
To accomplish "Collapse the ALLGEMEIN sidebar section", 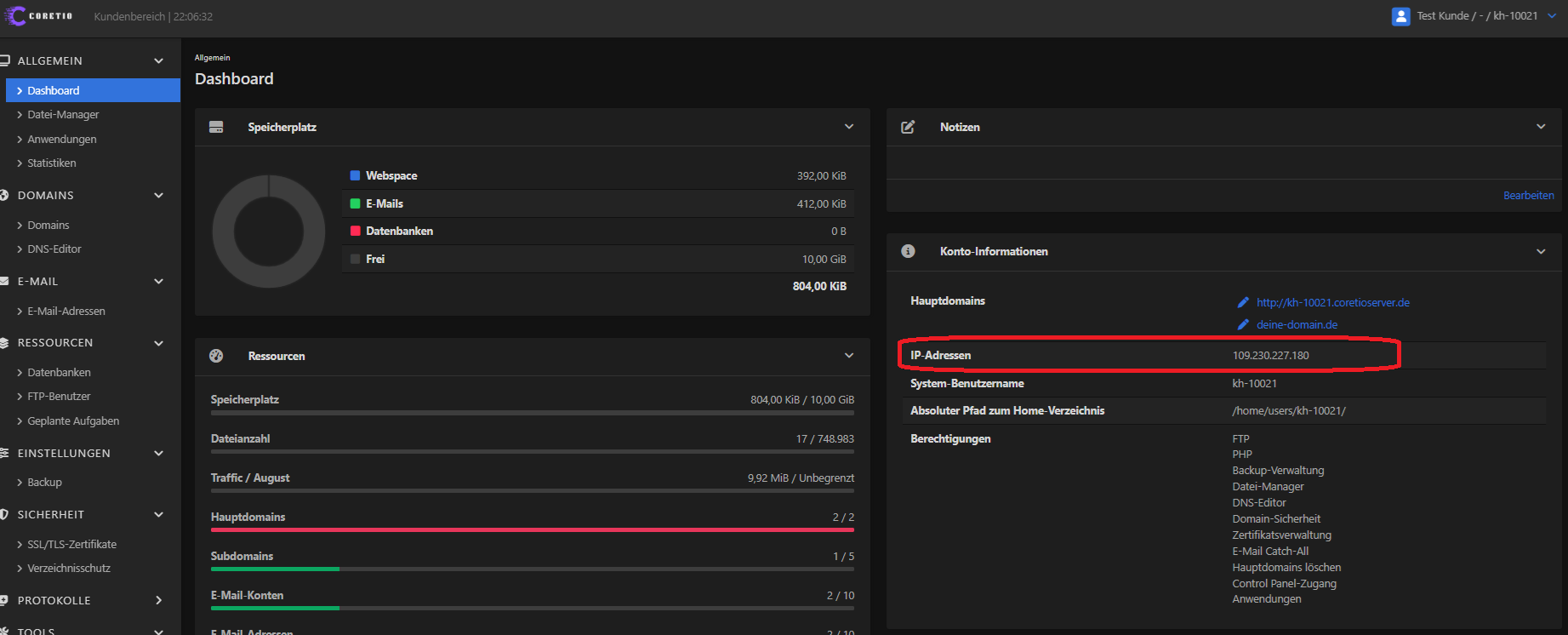I will pyautogui.click(x=159, y=60).
